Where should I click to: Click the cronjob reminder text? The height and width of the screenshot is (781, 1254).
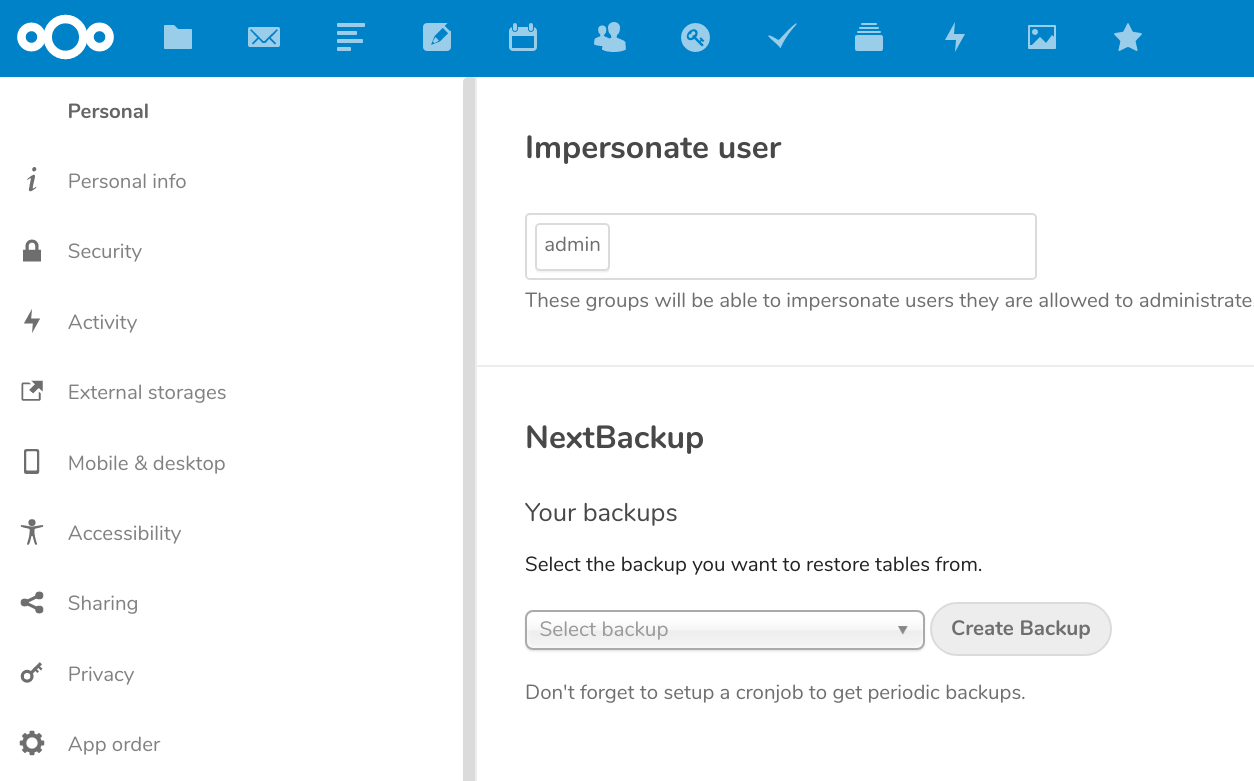point(775,692)
